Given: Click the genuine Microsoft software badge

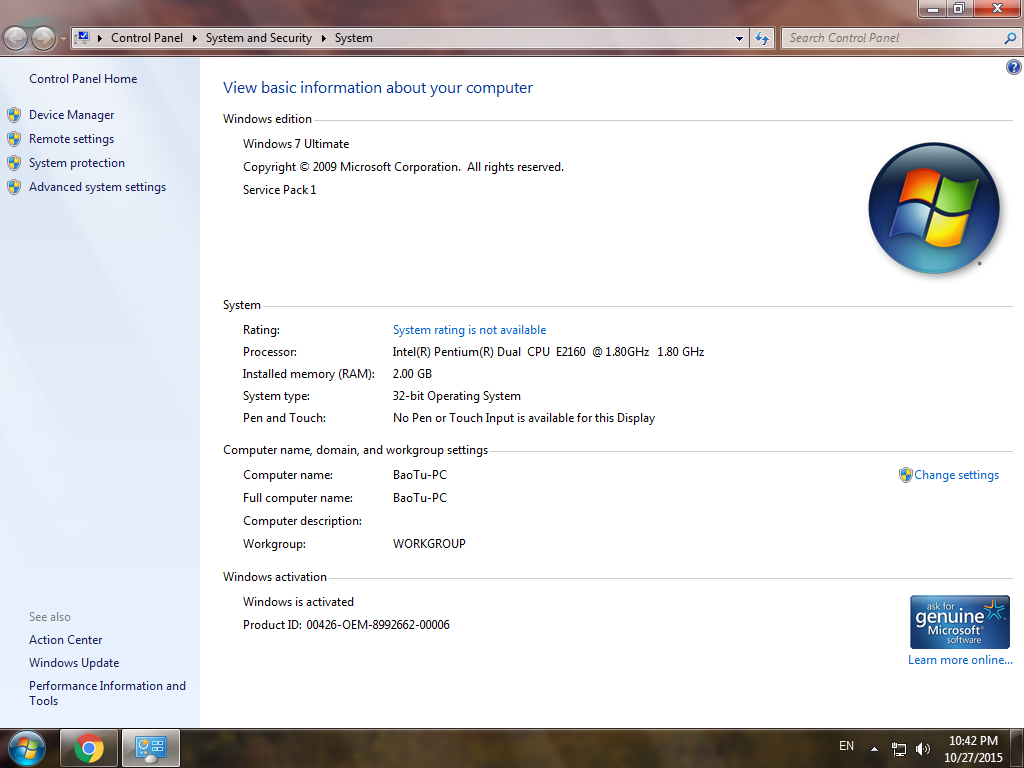Looking at the screenshot, I should coord(960,622).
